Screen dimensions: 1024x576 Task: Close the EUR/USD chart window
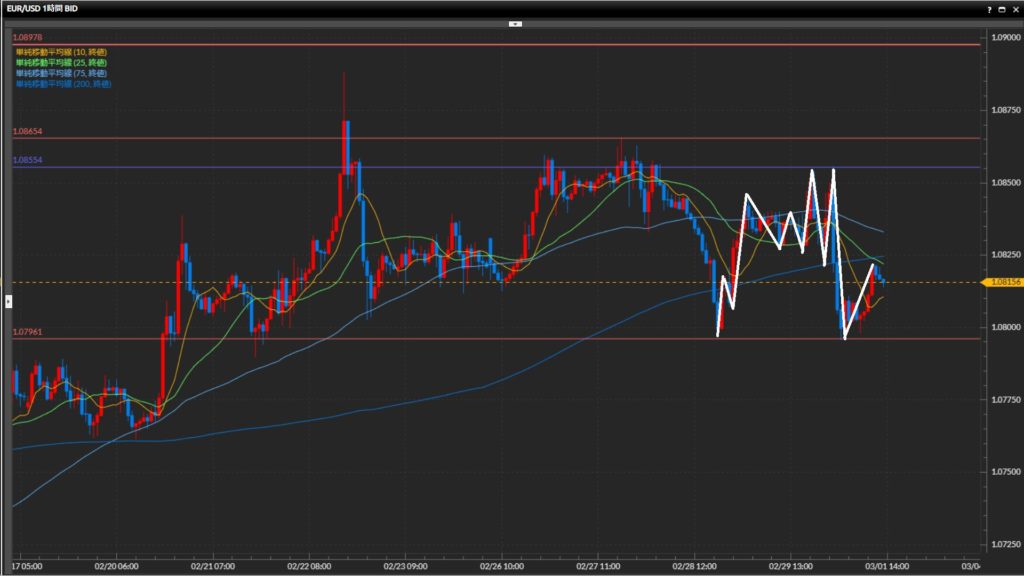[x=1014, y=8]
